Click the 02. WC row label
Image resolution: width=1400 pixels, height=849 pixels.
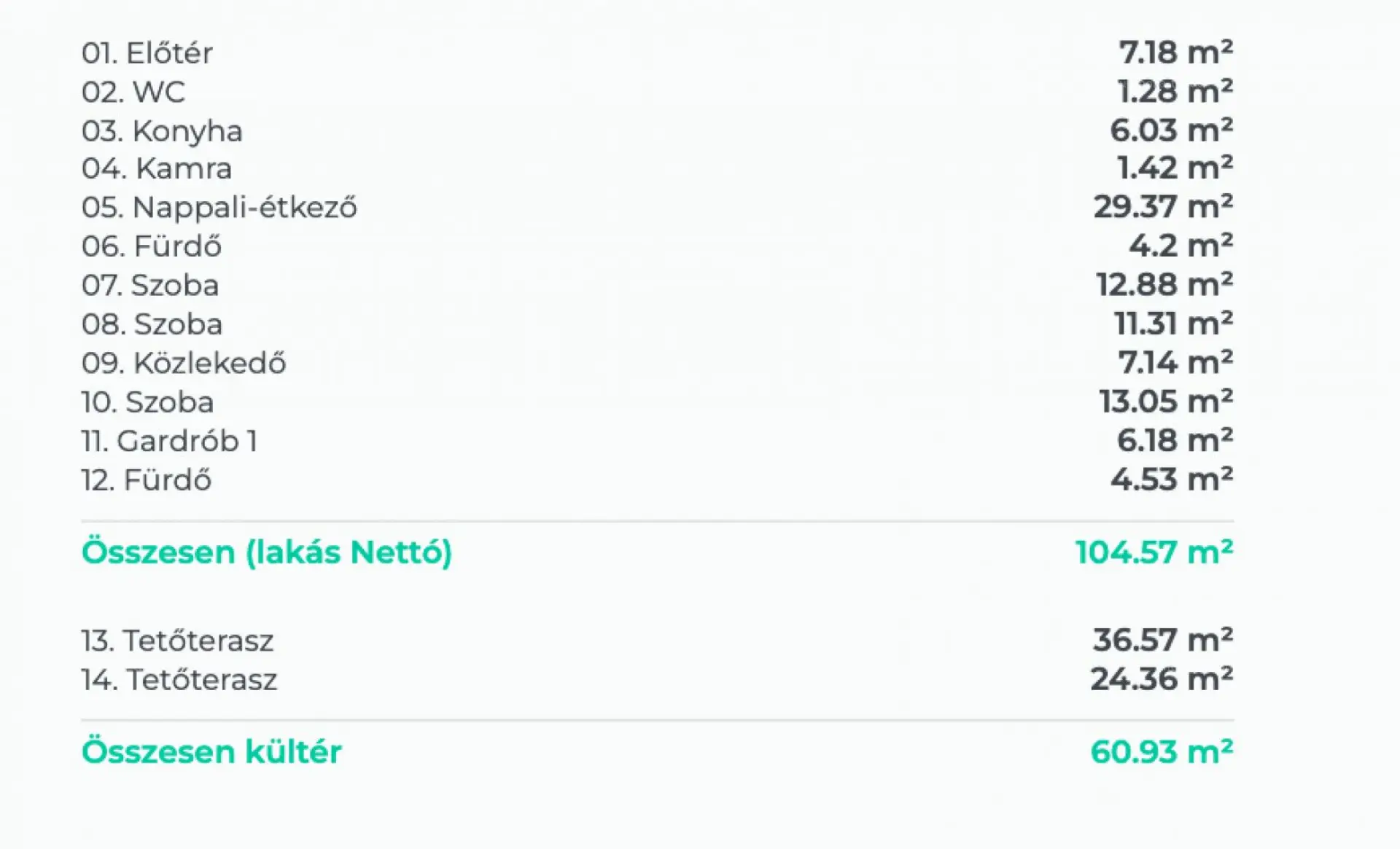[133, 92]
